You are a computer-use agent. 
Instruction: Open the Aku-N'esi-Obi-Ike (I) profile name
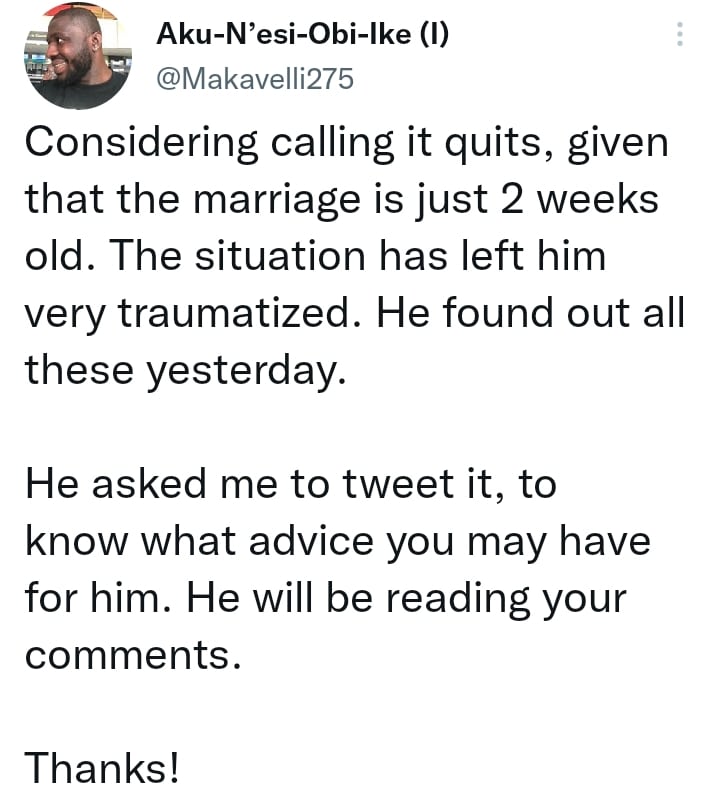(303, 38)
